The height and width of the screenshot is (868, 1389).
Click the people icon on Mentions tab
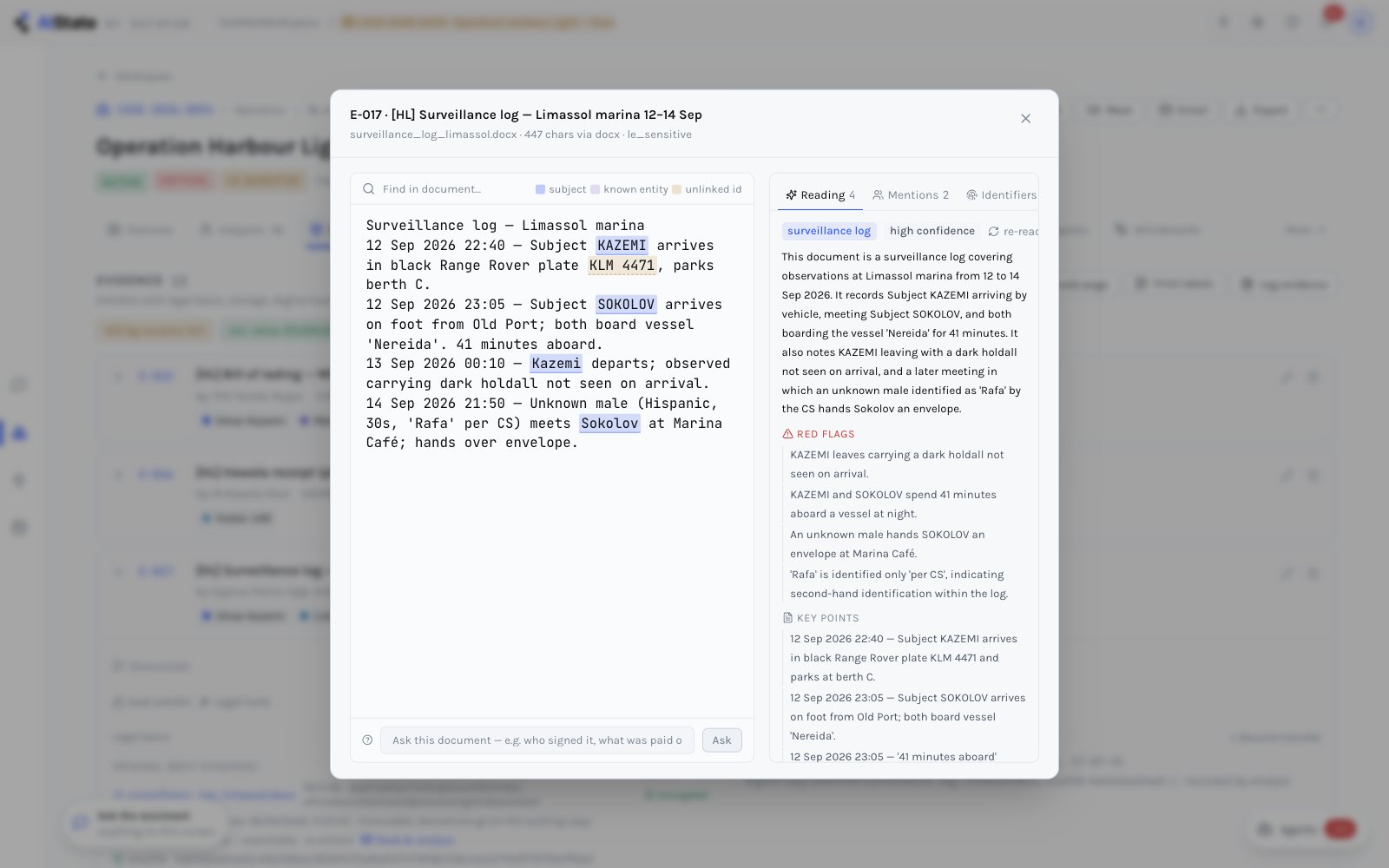point(878,195)
